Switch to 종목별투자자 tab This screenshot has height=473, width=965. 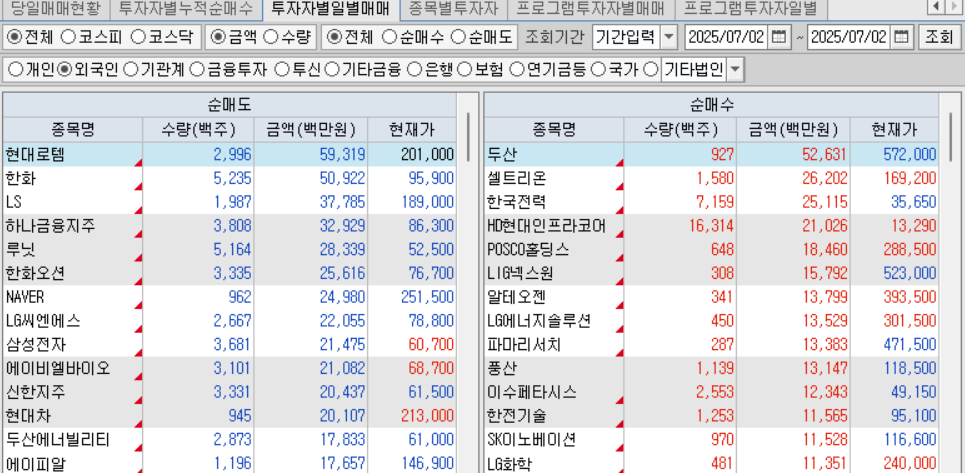(x=453, y=8)
